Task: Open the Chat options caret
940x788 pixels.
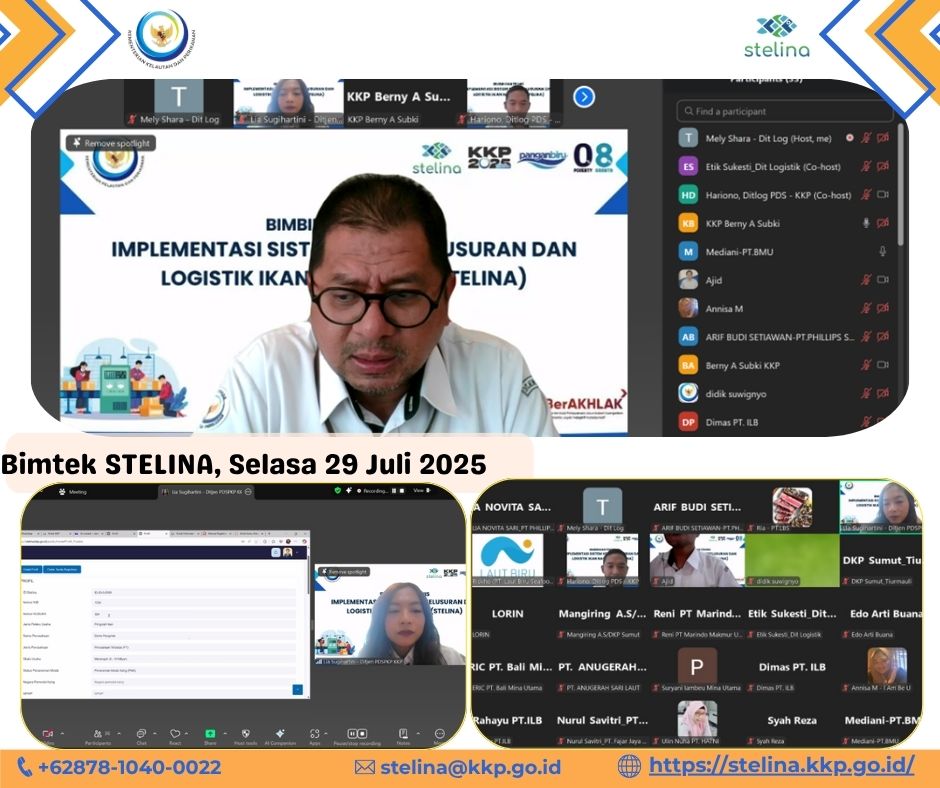Action: (153, 733)
